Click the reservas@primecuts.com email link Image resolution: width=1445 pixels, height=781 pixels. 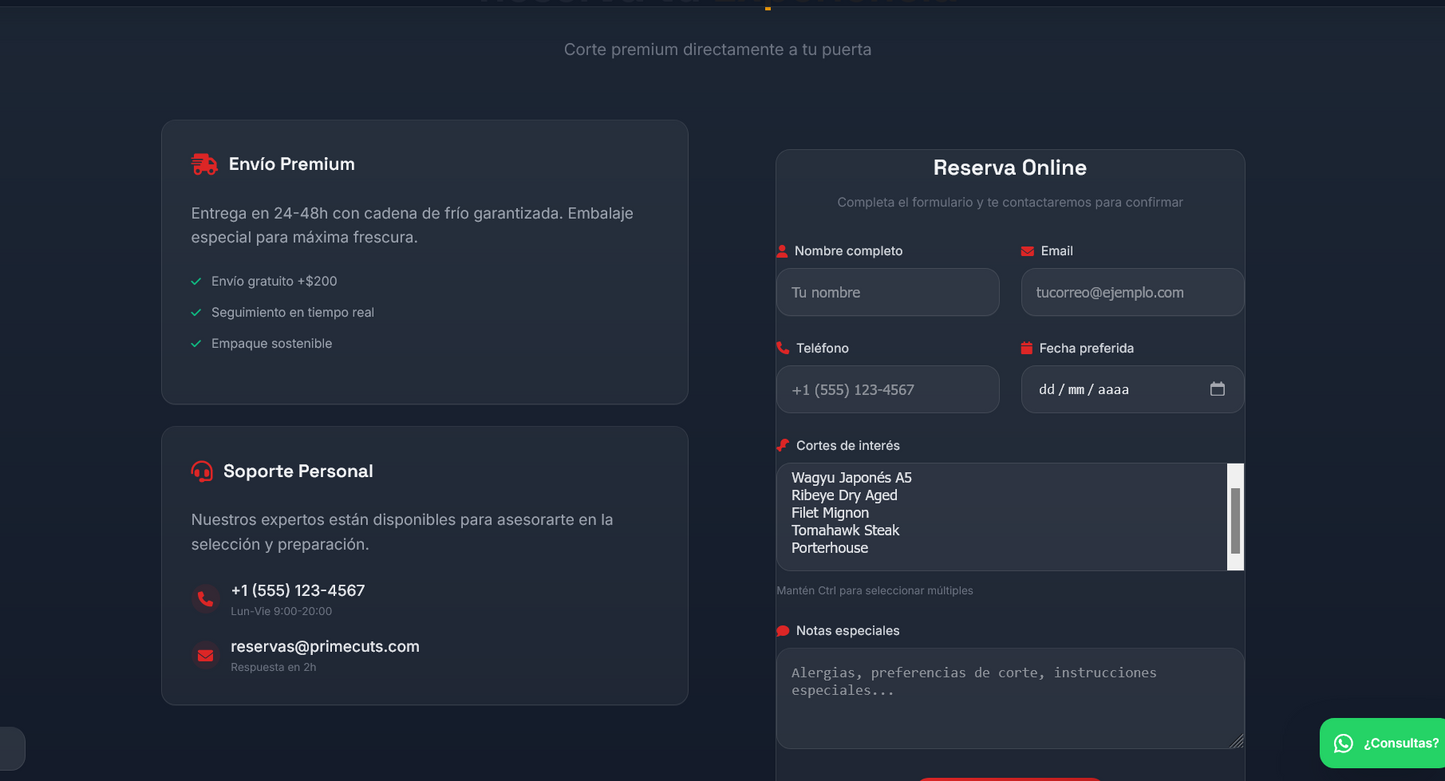tap(325, 646)
